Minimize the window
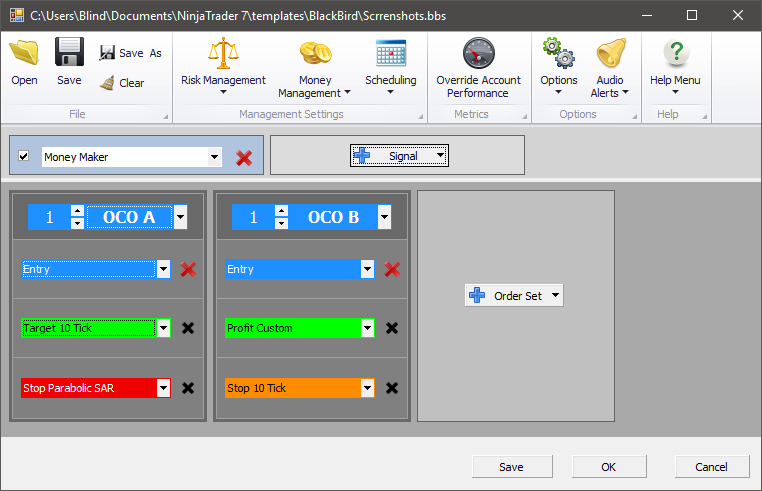This screenshot has width=762, height=491. 647,15
